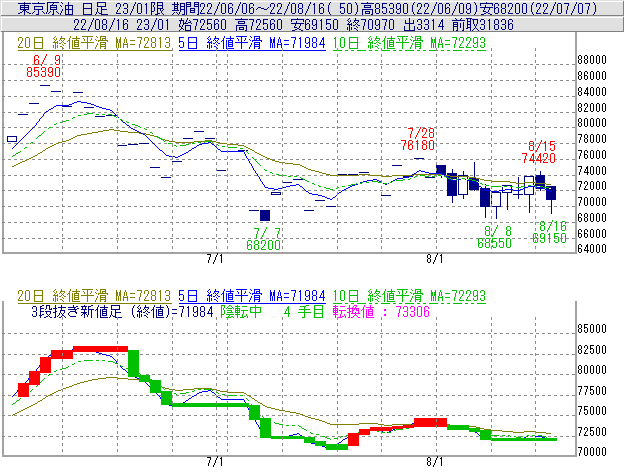The height and width of the screenshot is (475, 624).
Task: Click the 7/7 low label 68200
Action: pyautogui.click(x=263, y=245)
